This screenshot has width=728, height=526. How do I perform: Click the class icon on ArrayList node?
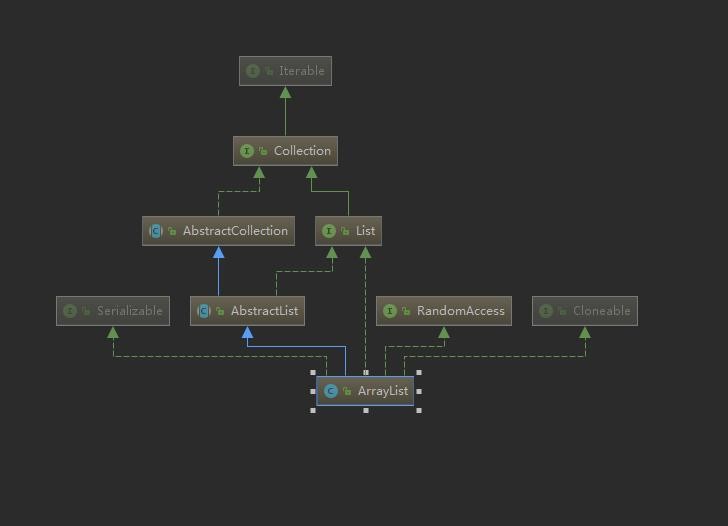(331, 391)
